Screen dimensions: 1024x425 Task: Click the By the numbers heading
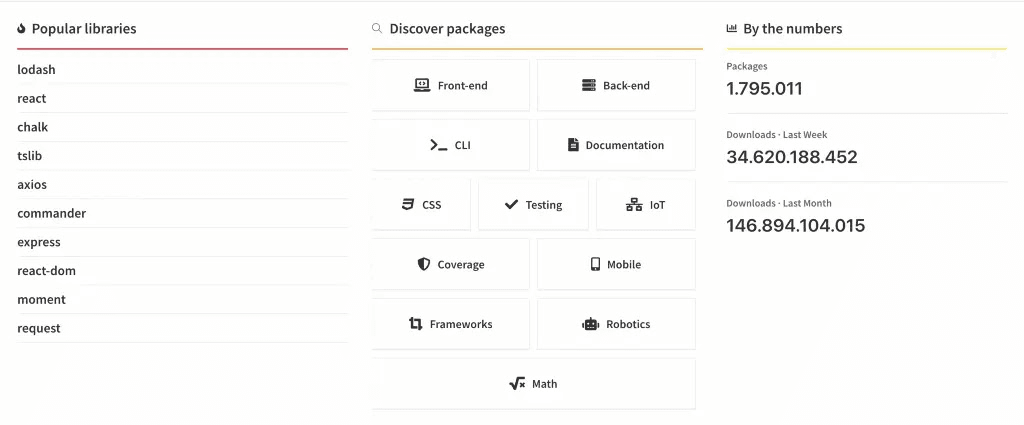[793, 29]
